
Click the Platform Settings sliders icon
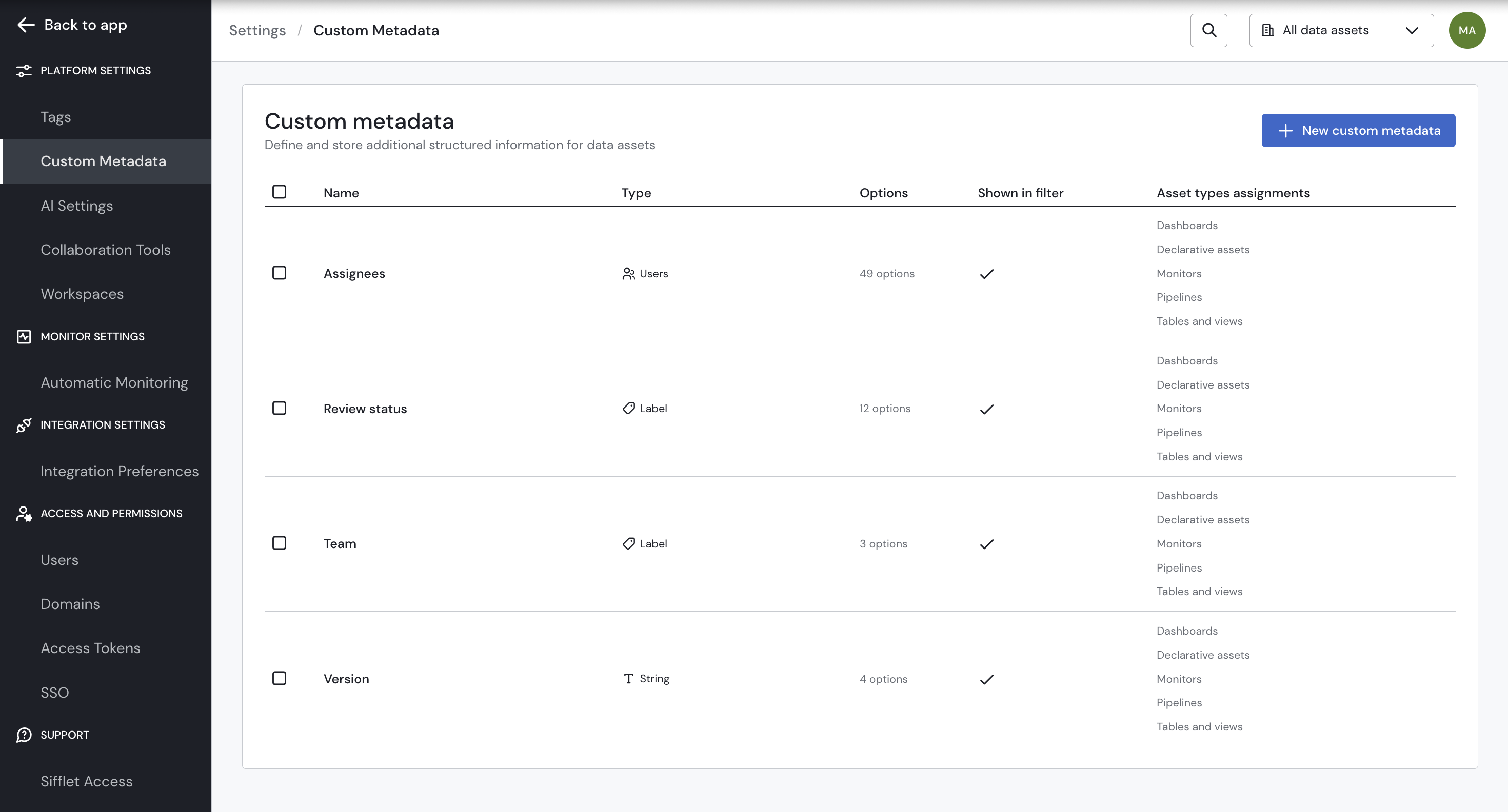point(24,71)
